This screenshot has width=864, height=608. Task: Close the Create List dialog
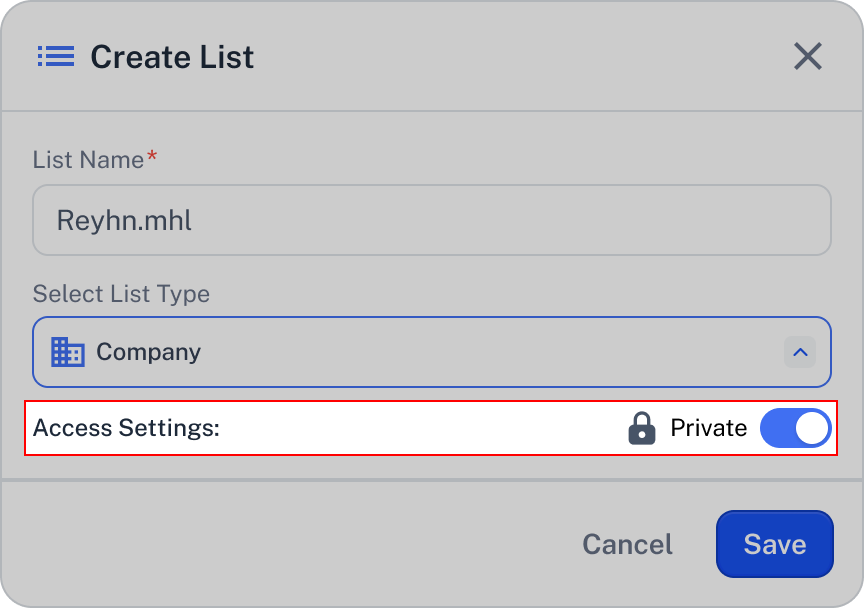pos(808,56)
